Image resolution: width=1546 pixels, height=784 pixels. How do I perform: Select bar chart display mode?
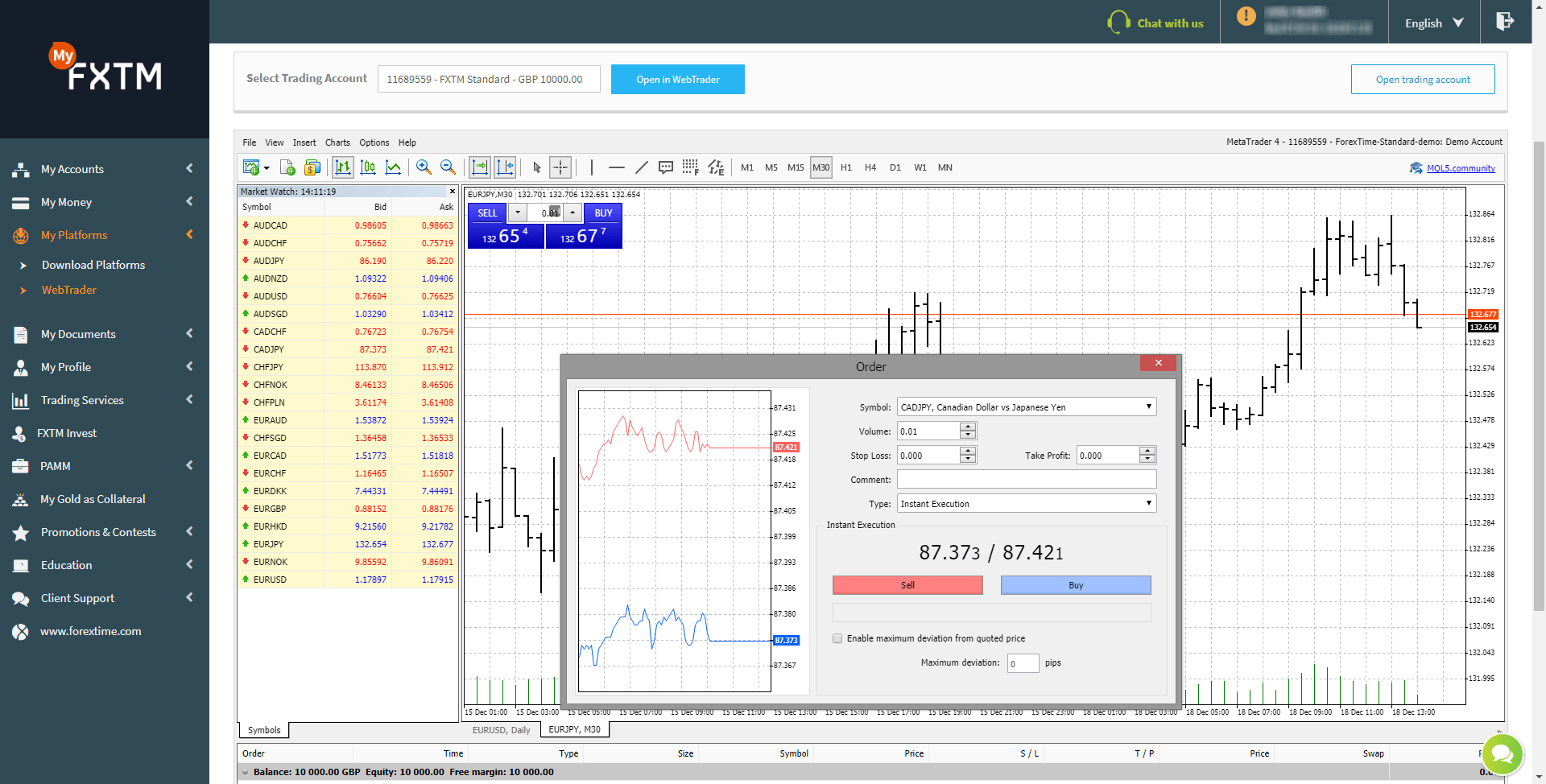[343, 167]
